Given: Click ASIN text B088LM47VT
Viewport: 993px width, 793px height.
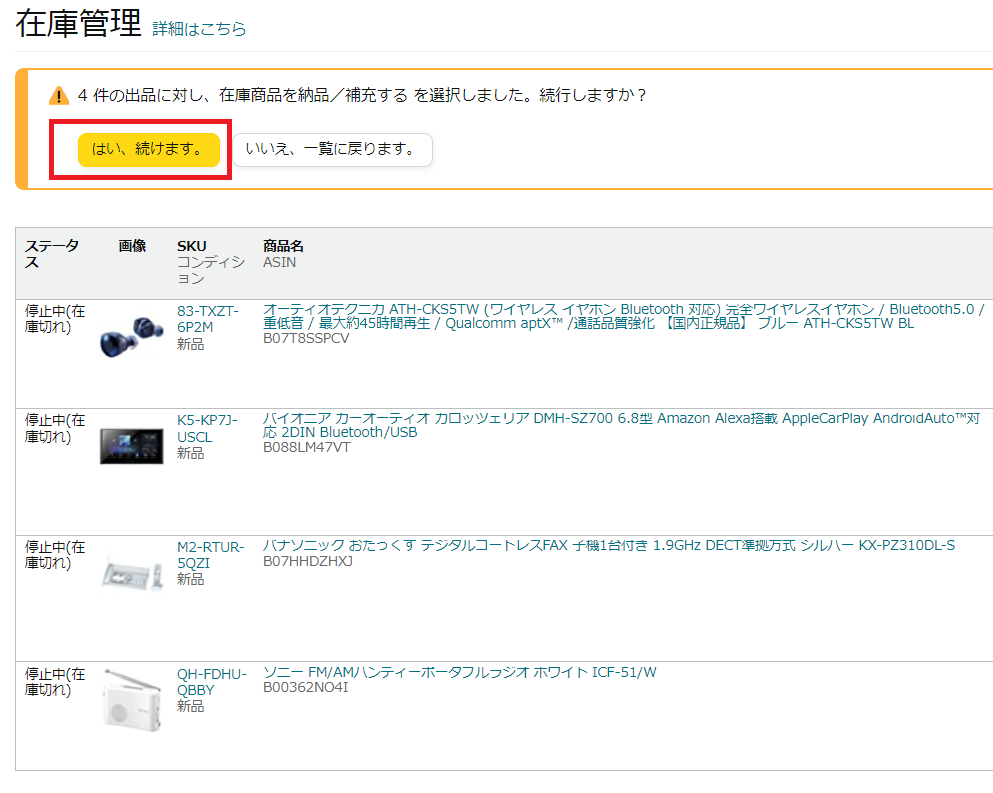Looking at the screenshot, I should click(307, 447).
